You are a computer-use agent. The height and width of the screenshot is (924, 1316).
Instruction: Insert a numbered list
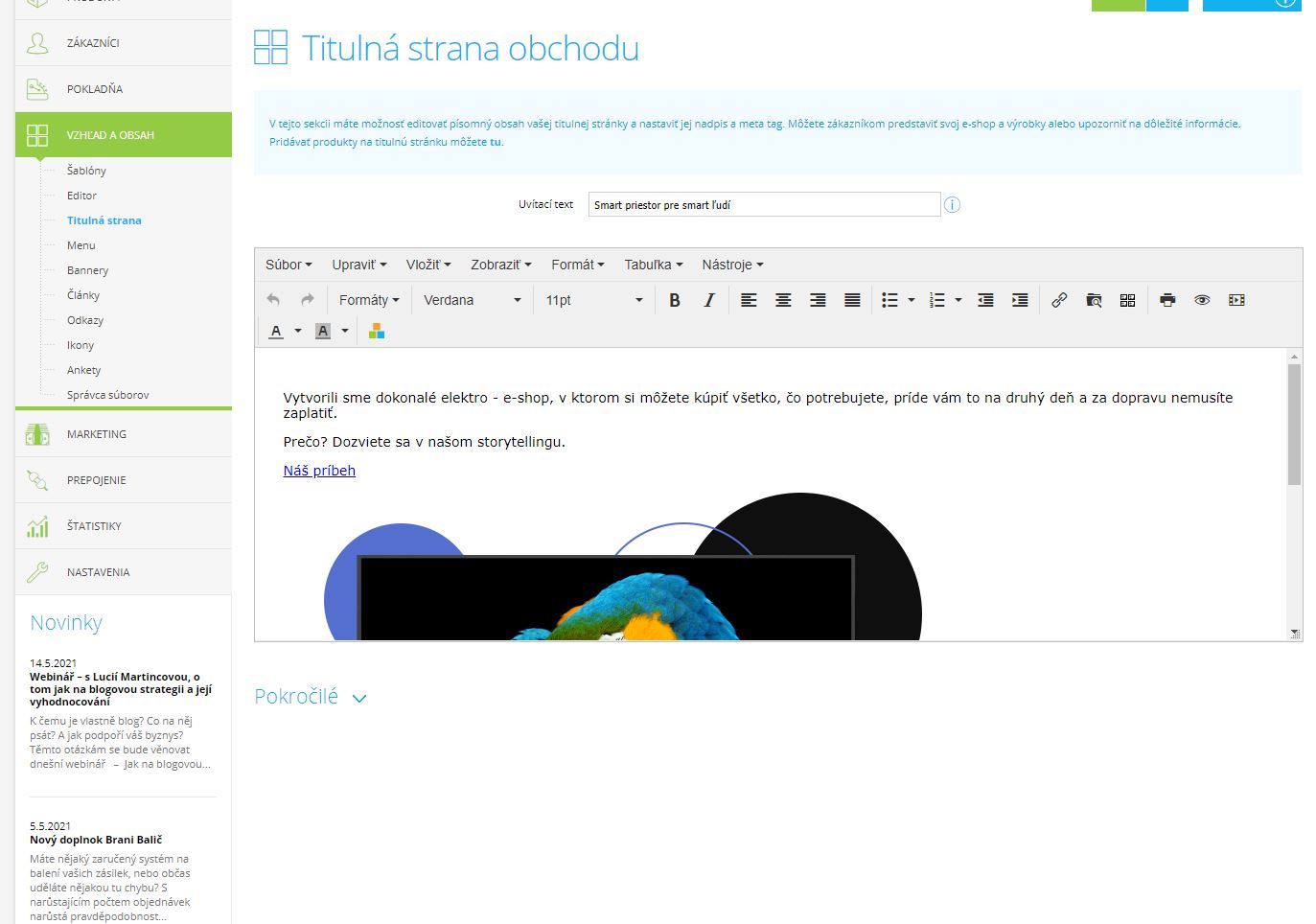[937, 300]
